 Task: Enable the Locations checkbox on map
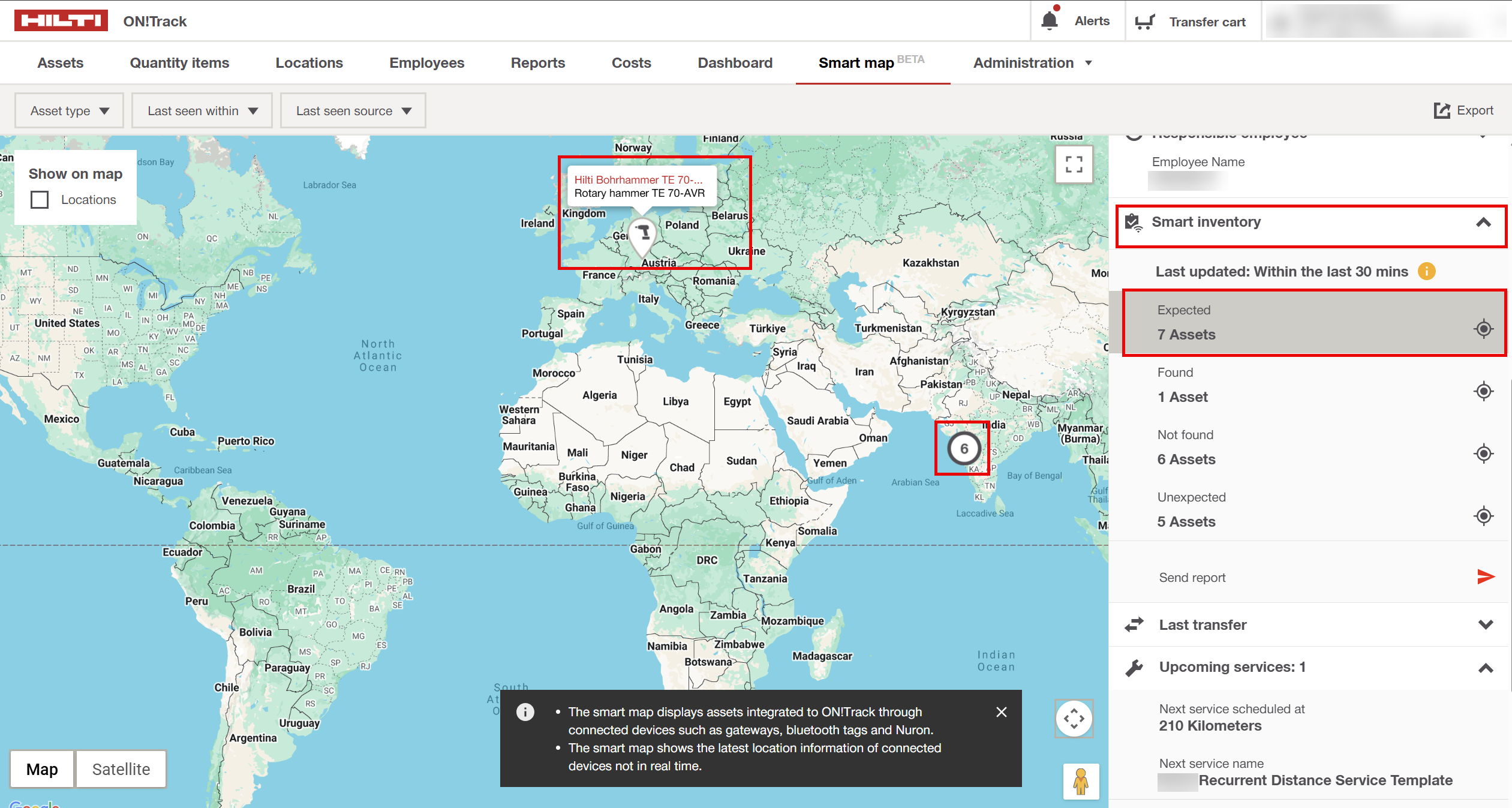click(x=40, y=200)
